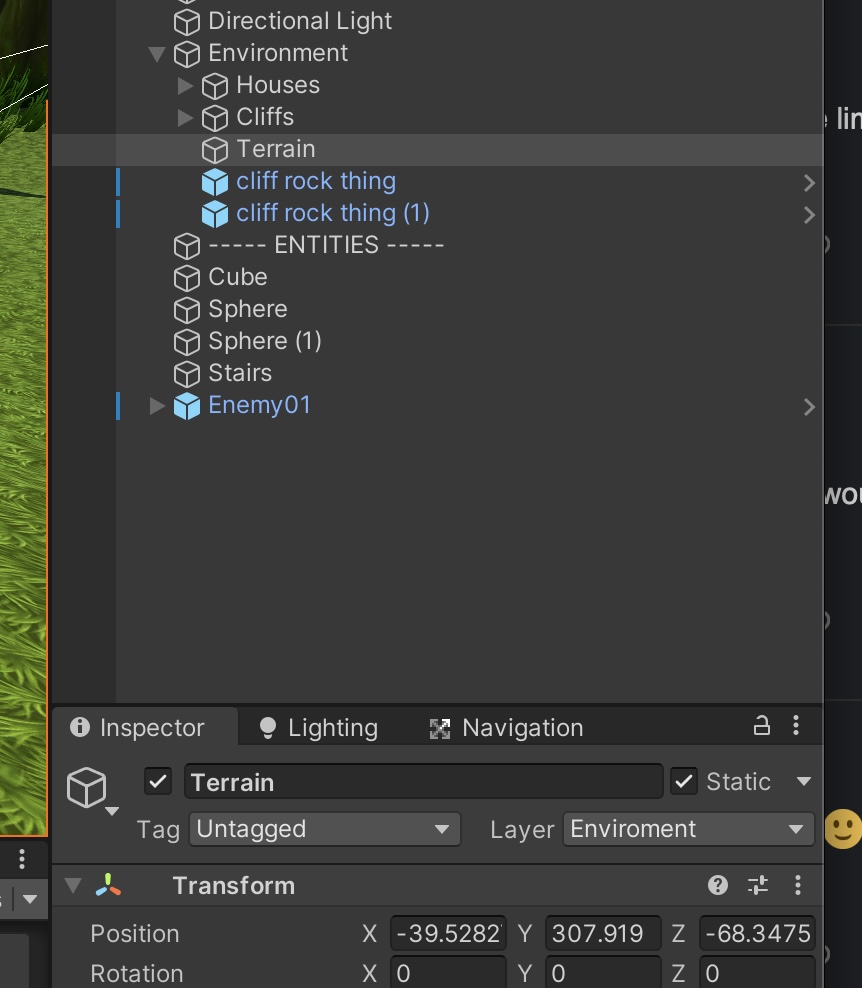Open Transform presets icon
Screen dimensions: 862x988
(x=758, y=885)
